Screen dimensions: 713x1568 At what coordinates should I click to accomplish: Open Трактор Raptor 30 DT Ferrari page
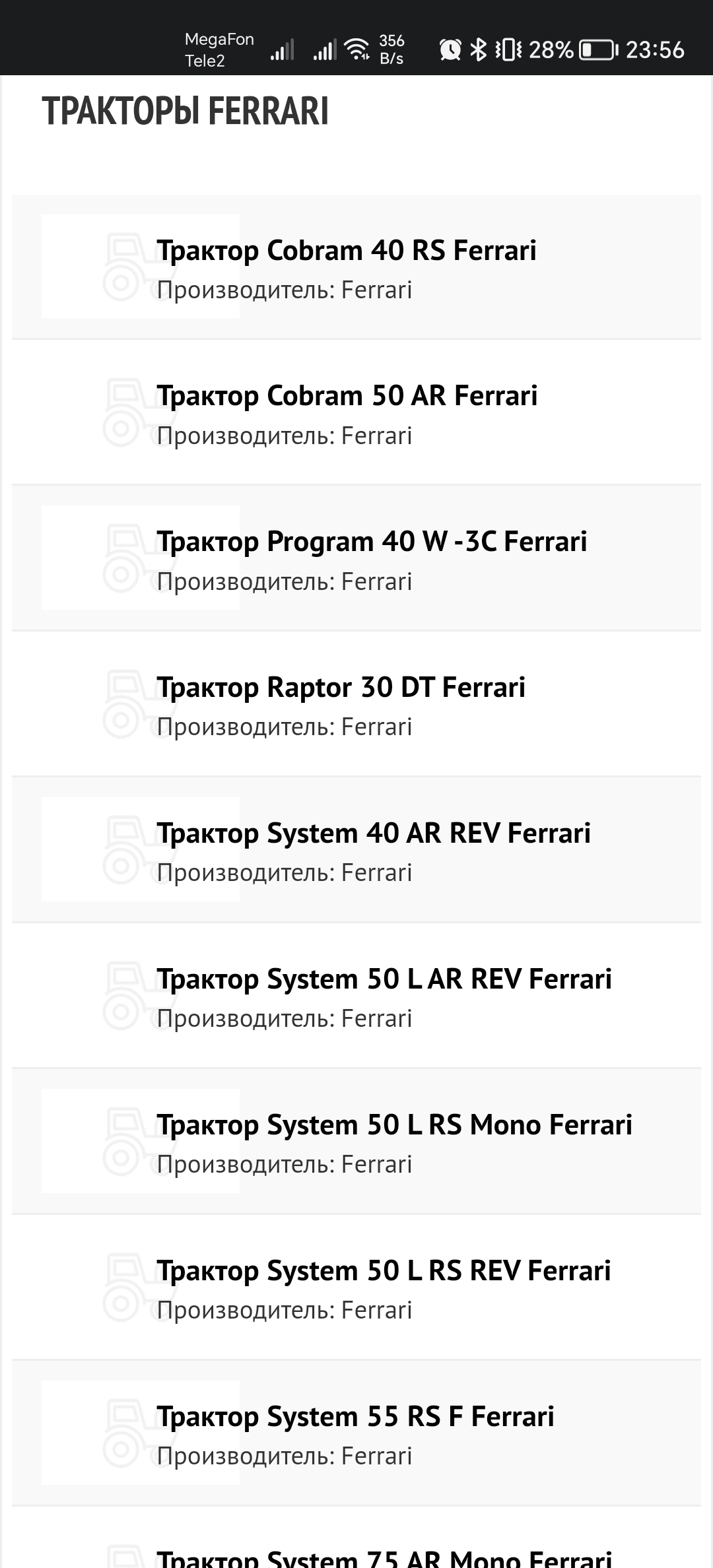[x=341, y=688]
